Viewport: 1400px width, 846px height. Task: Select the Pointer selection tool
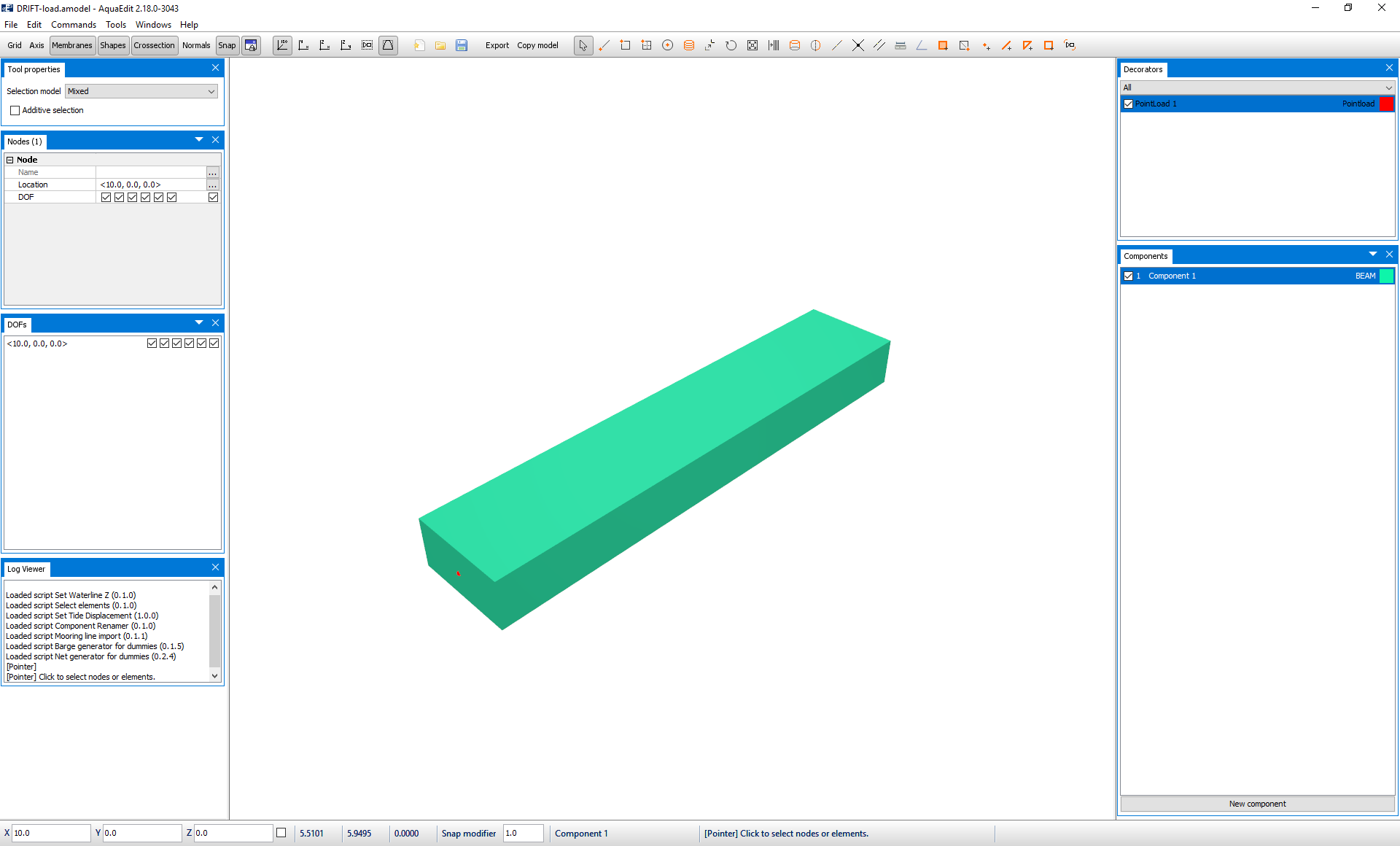(x=583, y=45)
